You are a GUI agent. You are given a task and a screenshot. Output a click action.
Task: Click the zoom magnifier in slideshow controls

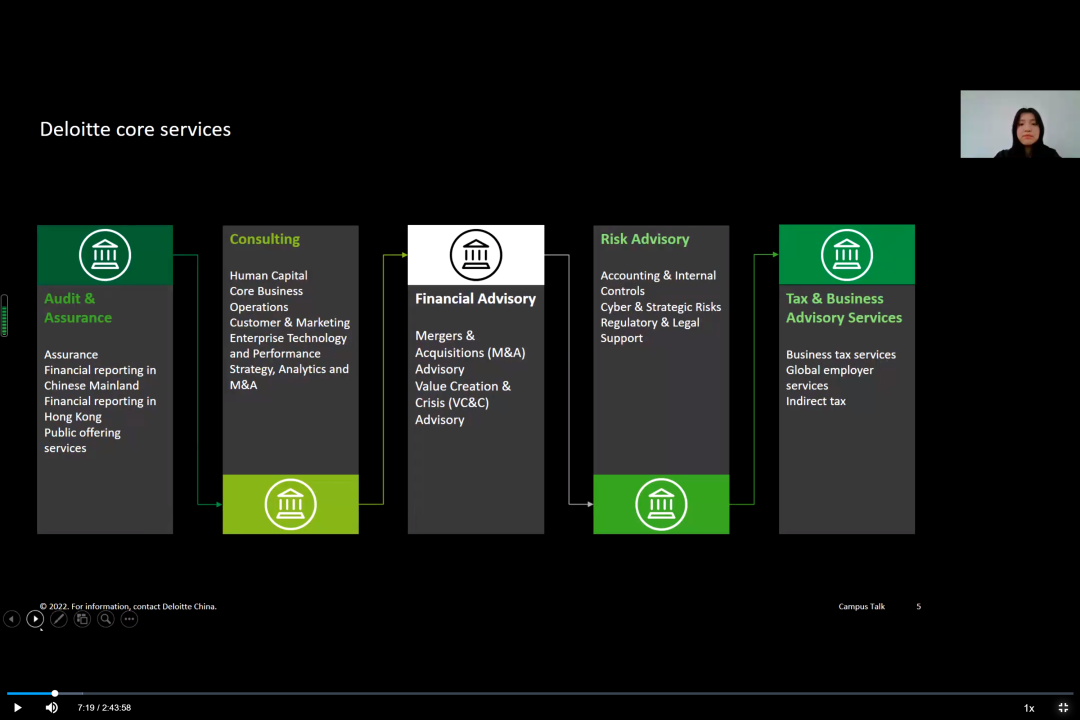(x=105, y=619)
